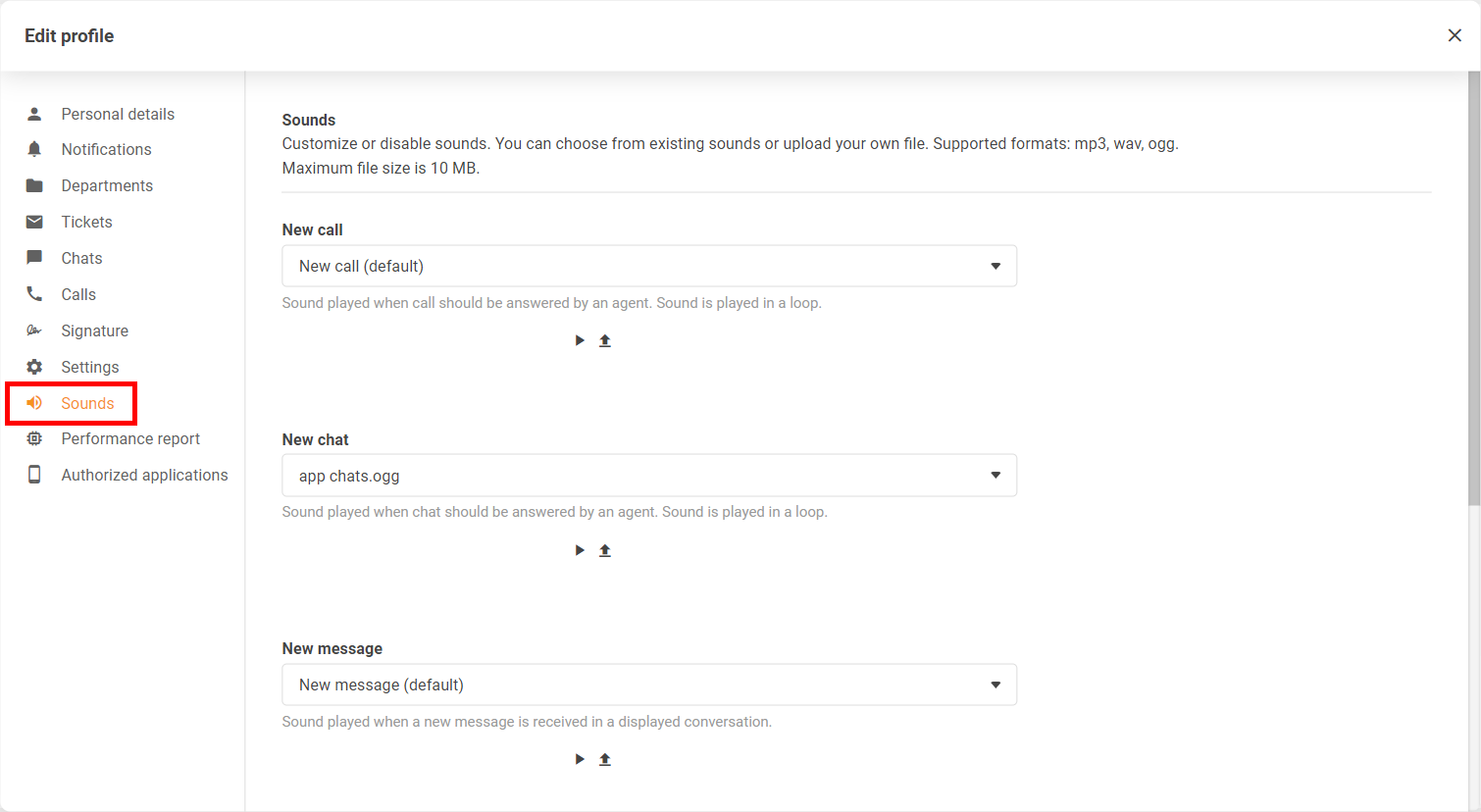Click the Calls phone icon in sidebar
1481x812 pixels.
point(34,294)
